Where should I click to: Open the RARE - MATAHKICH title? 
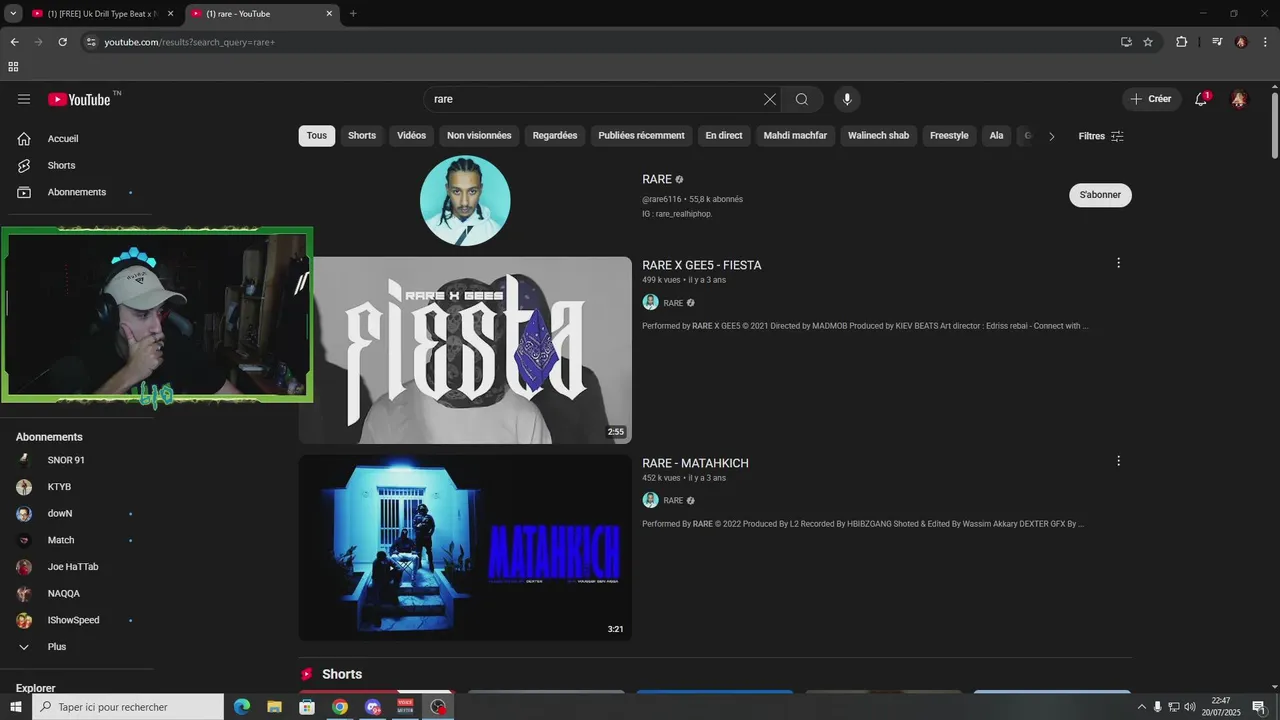695,463
